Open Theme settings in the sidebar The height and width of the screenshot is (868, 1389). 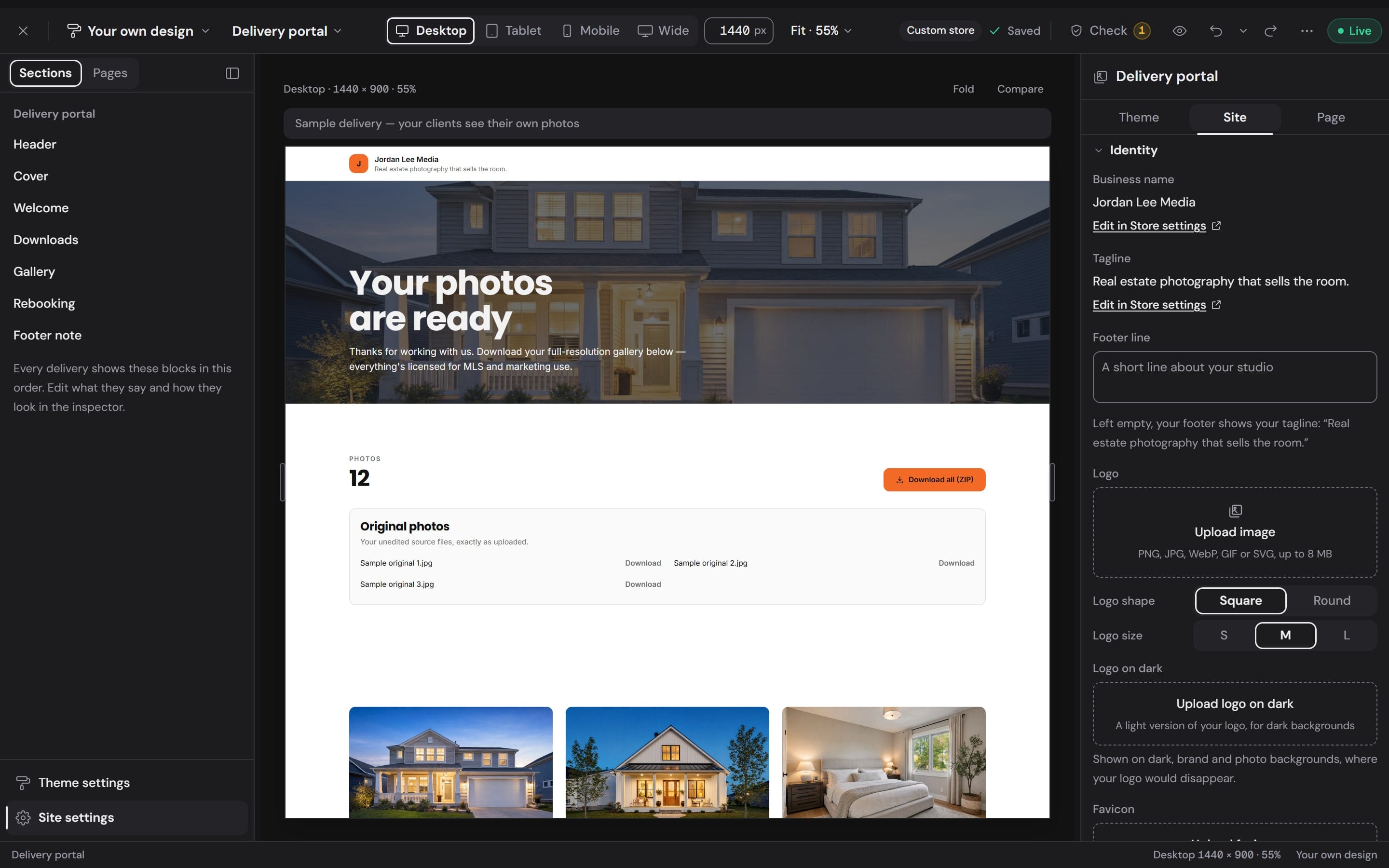pyautogui.click(x=127, y=783)
